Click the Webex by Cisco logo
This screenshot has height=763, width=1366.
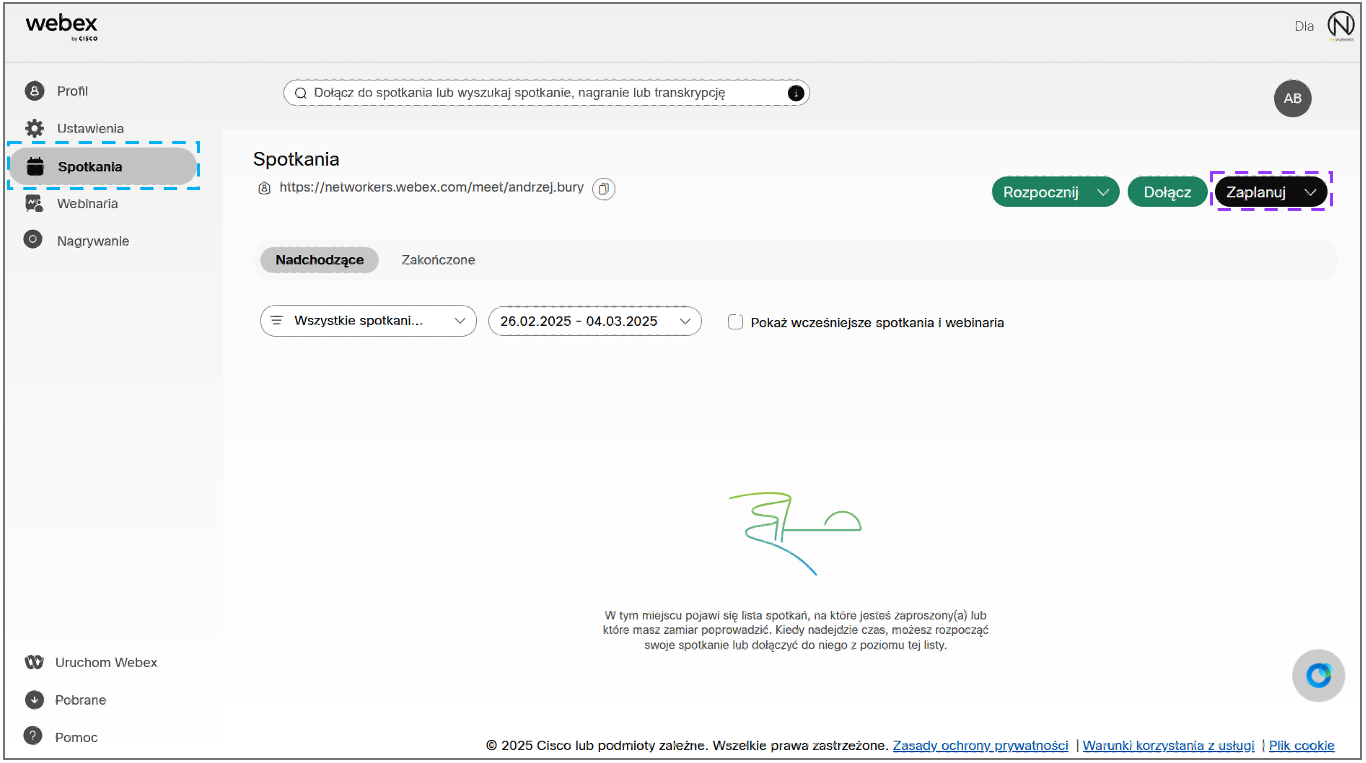62,27
